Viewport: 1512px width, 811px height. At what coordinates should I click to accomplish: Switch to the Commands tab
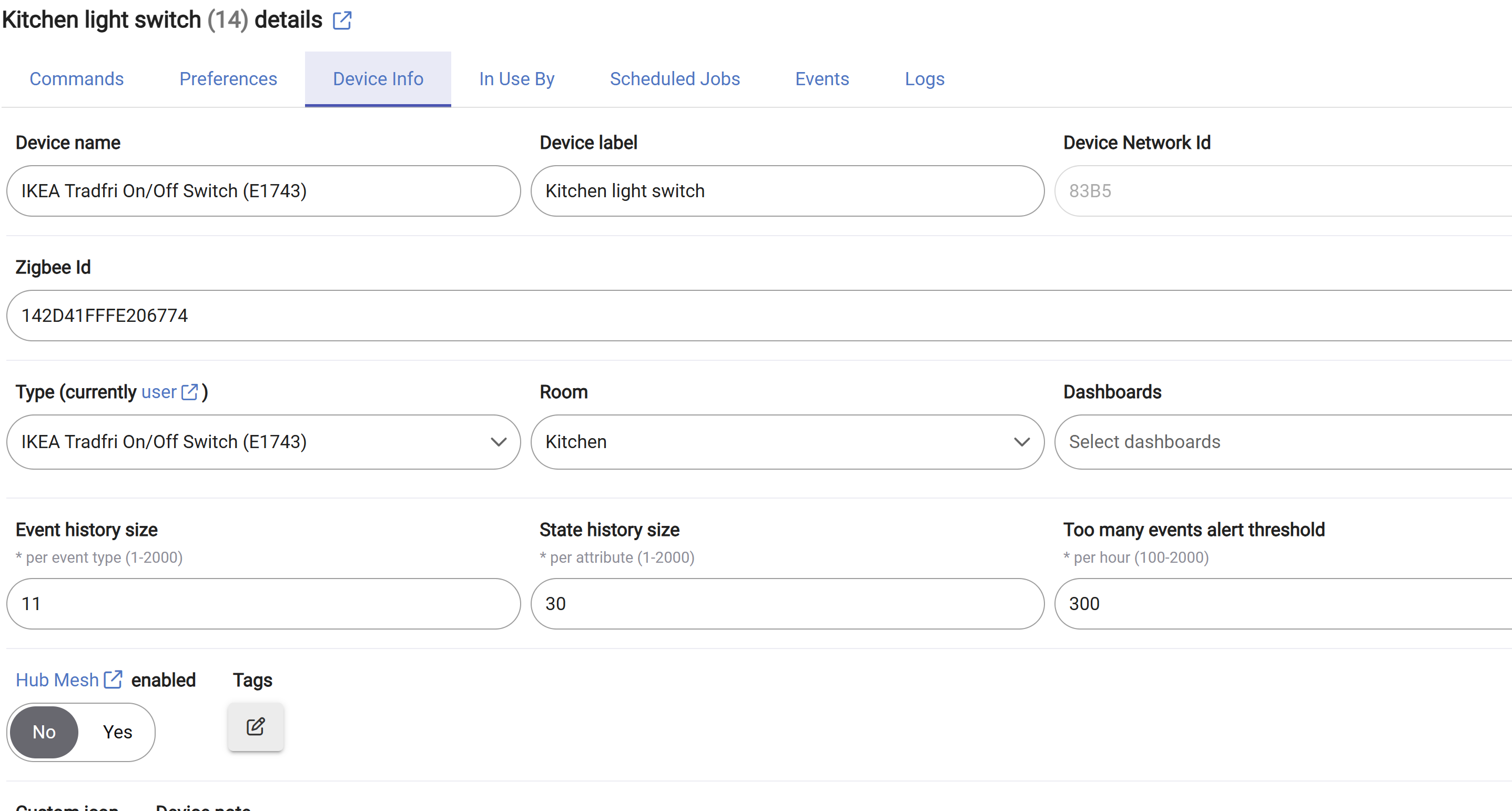click(x=76, y=79)
